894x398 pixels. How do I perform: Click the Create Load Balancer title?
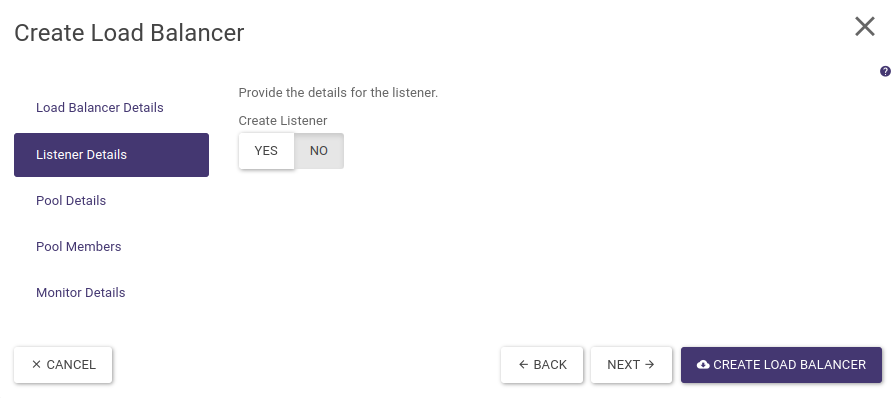(129, 33)
